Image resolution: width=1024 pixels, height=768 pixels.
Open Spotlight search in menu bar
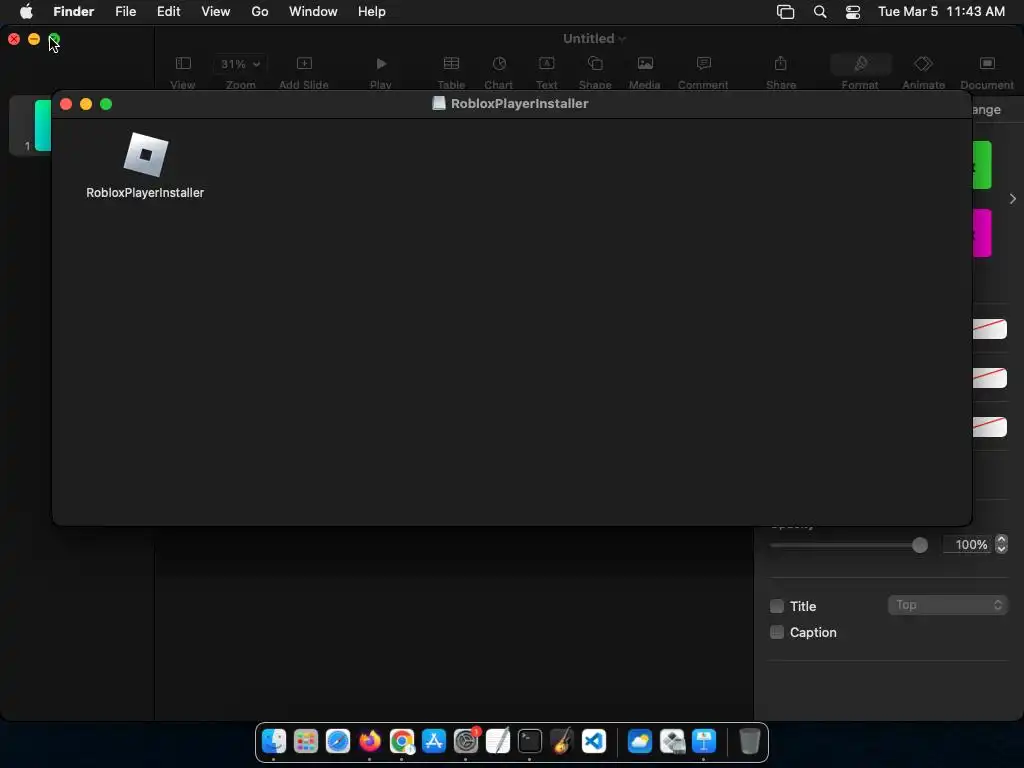pyautogui.click(x=820, y=12)
